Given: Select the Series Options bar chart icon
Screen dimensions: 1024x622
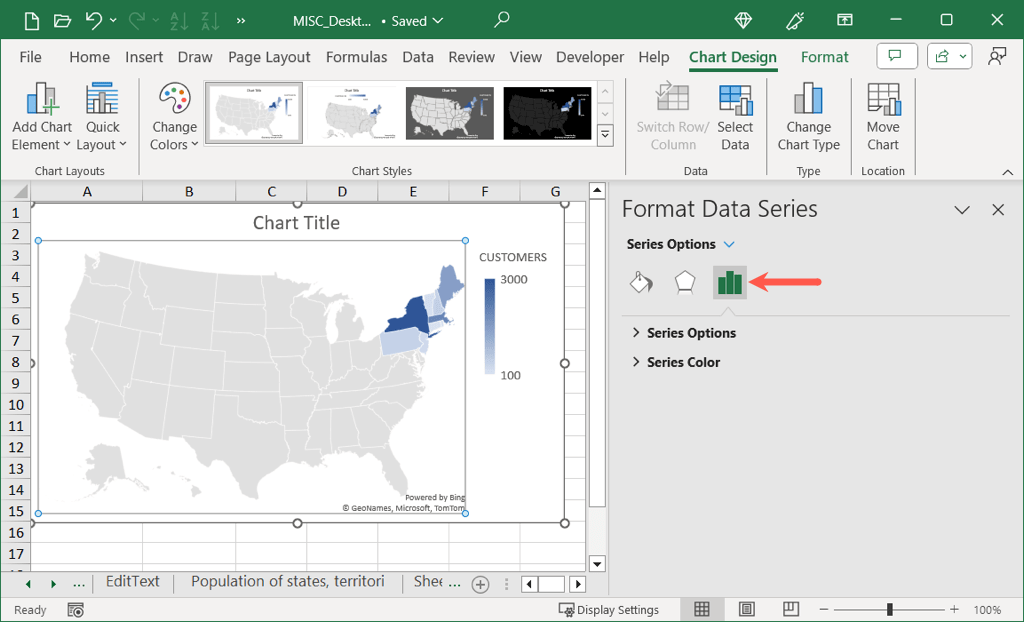Looking at the screenshot, I should (x=729, y=283).
